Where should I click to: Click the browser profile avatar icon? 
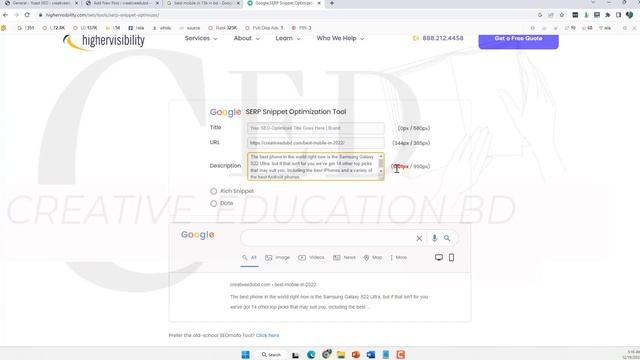[x=629, y=15]
